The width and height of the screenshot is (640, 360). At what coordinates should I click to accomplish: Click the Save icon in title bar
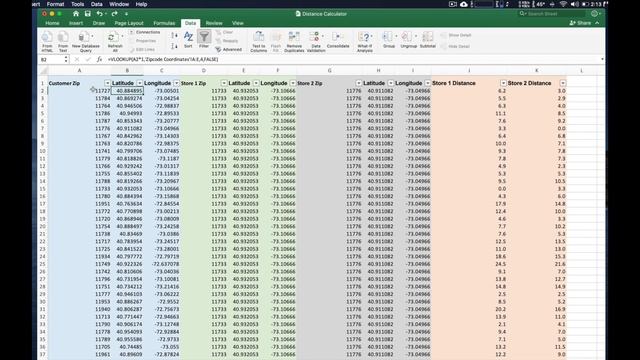(87, 13)
